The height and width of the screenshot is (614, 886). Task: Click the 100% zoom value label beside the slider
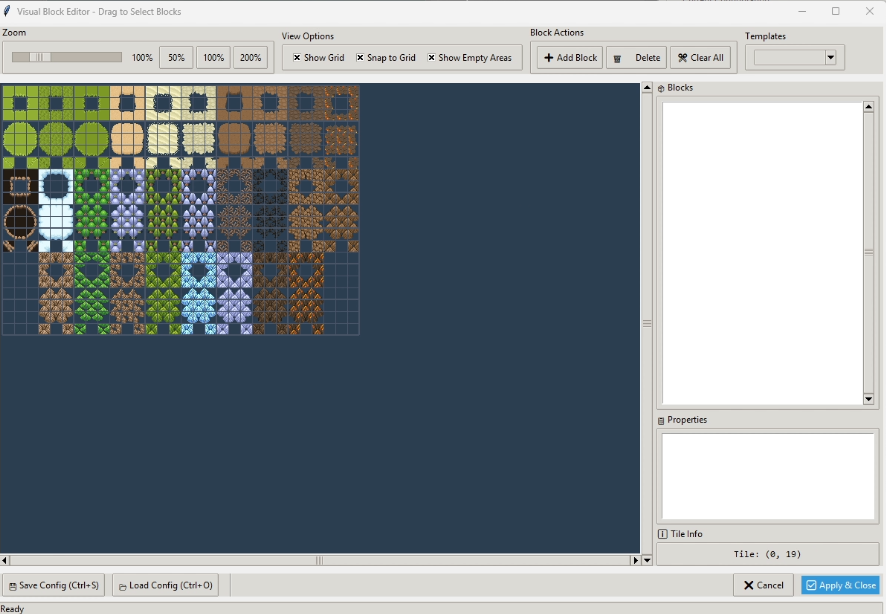click(x=142, y=58)
